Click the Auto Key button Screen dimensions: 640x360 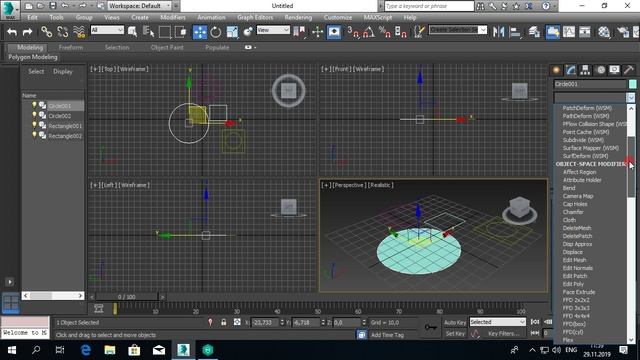pyautogui.click(x=455, y=322)
